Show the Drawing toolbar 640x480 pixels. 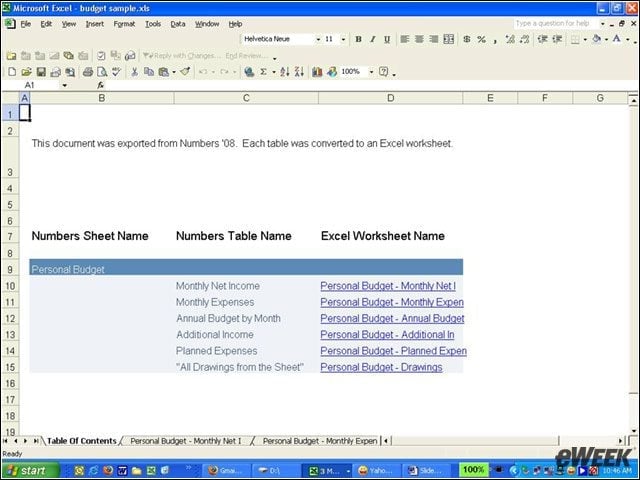click(x=332, y=72)
